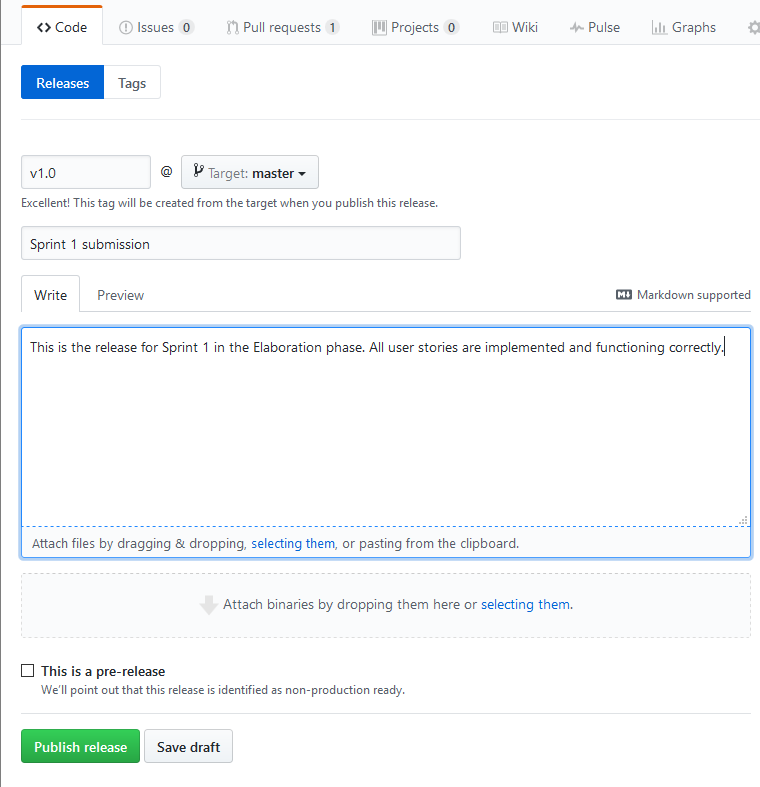
Task: Switch to the Tags view
Action: pyautogui.click(x=132, y=83)
